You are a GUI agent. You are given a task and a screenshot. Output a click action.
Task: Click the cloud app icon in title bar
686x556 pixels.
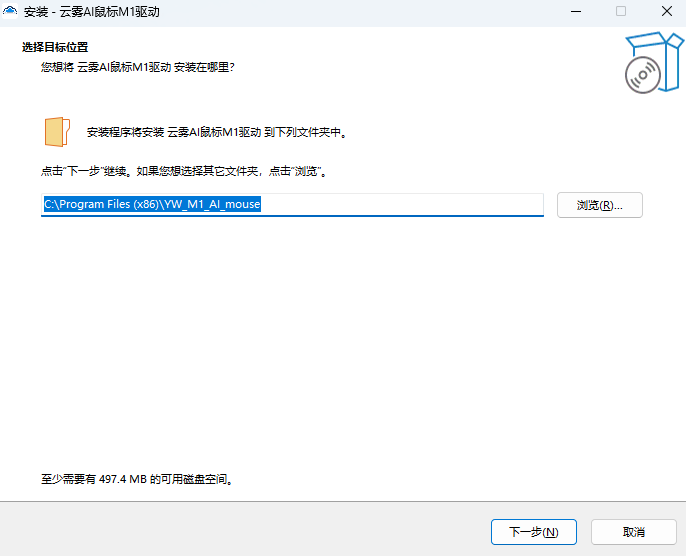[x=12, y=12]
